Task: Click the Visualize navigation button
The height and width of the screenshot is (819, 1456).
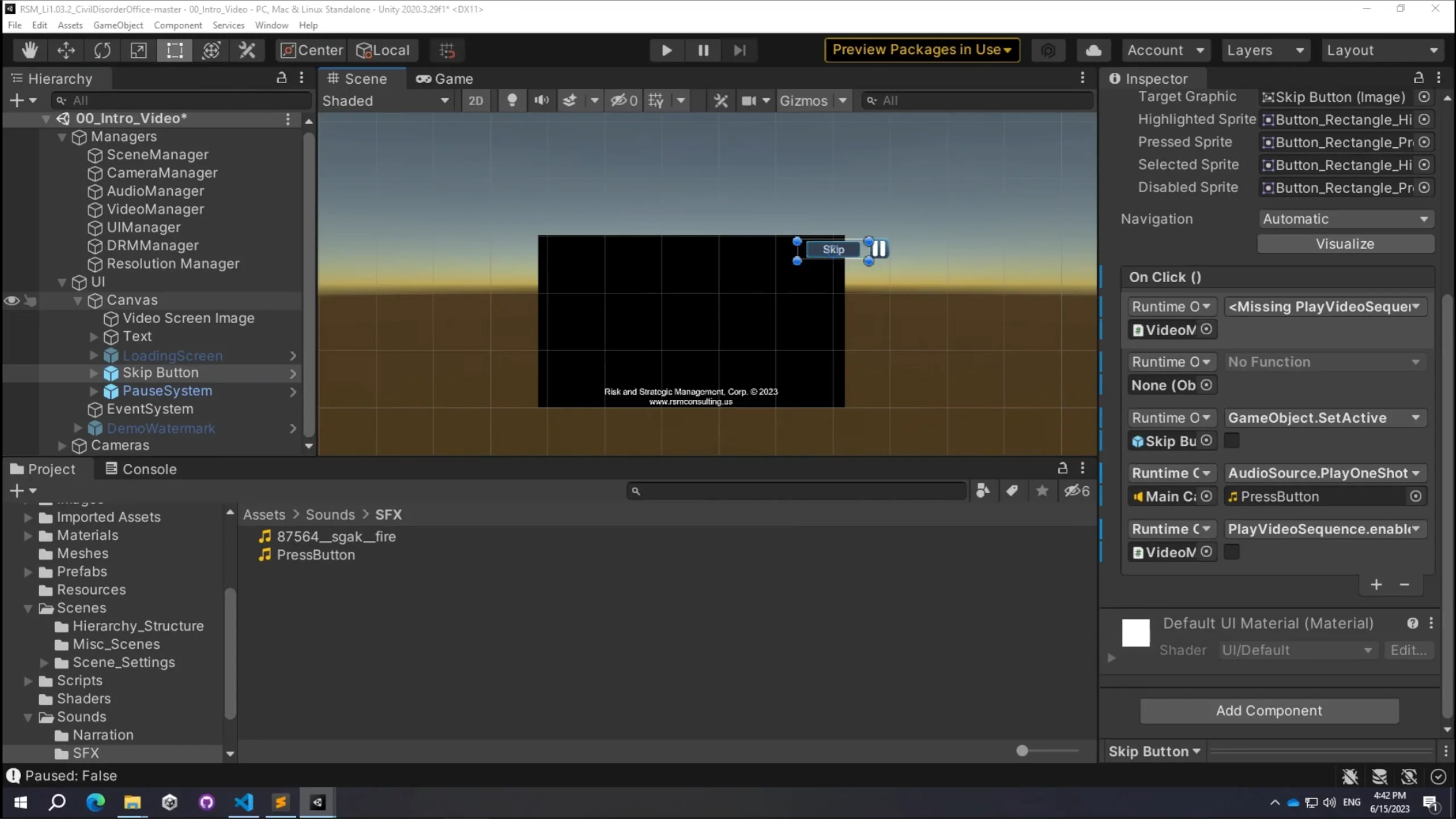Action: (x=1346, y=243)
